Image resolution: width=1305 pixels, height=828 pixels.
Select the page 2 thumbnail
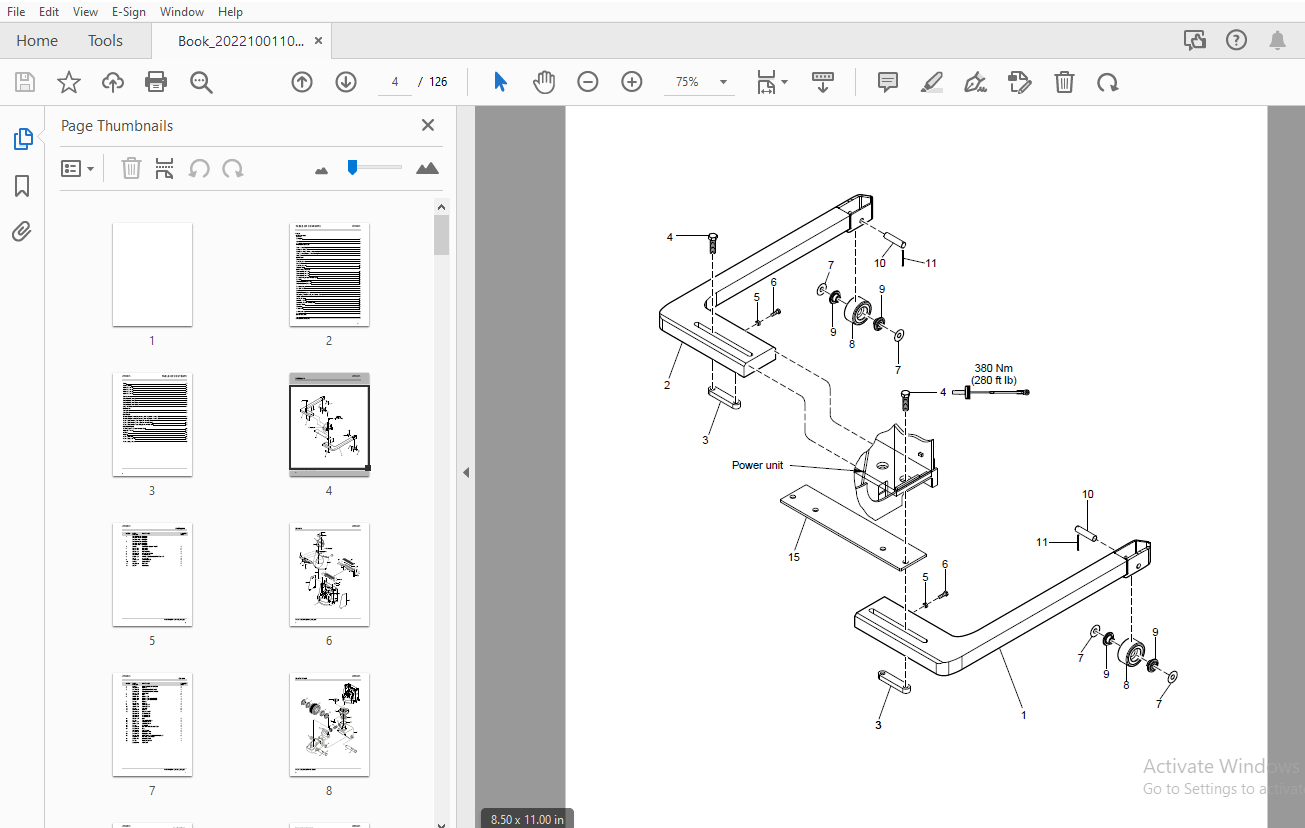click(329, 275)
